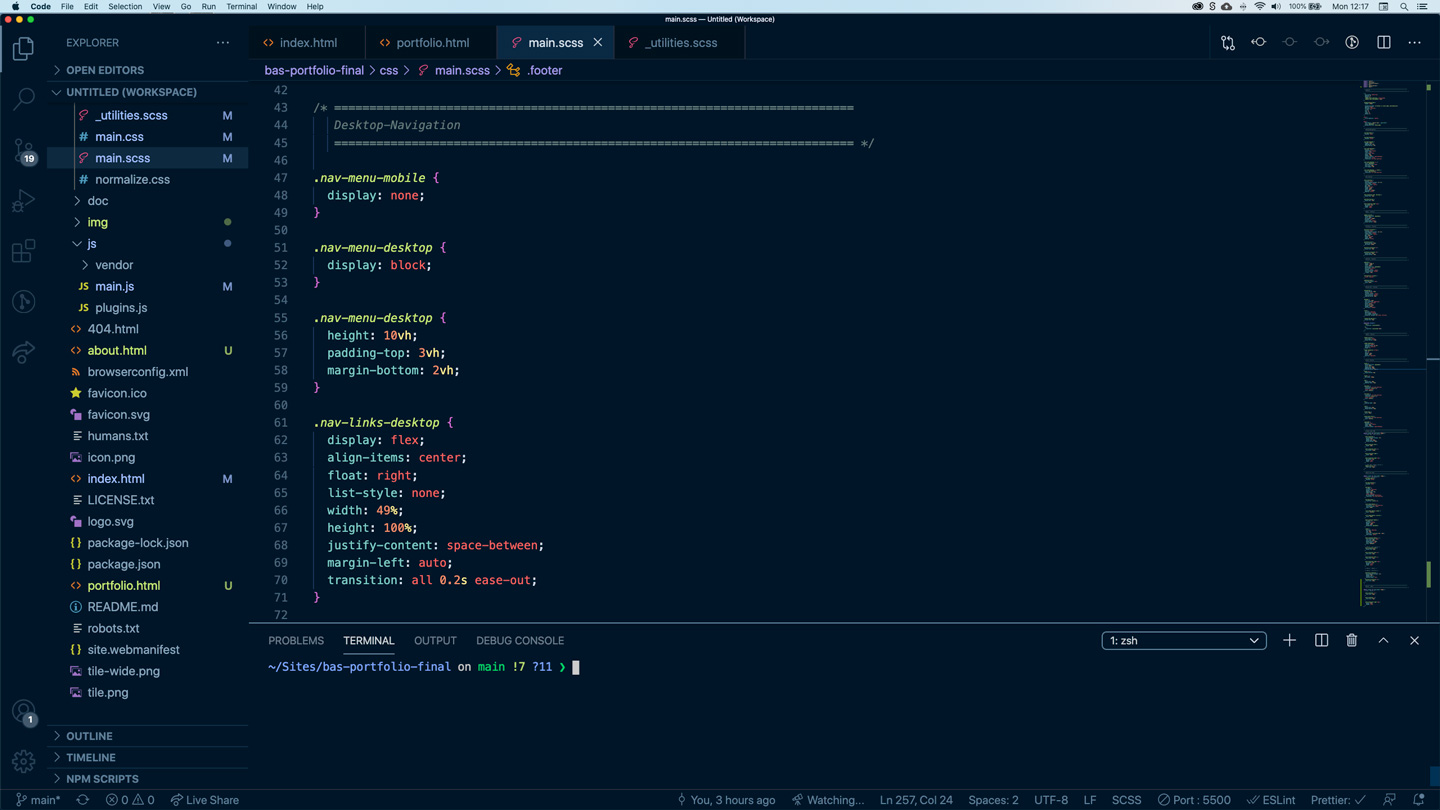Change the Spaces: 2 indentation setting
This screenshot has height=810, width=1440.
[x=993, y=800]
